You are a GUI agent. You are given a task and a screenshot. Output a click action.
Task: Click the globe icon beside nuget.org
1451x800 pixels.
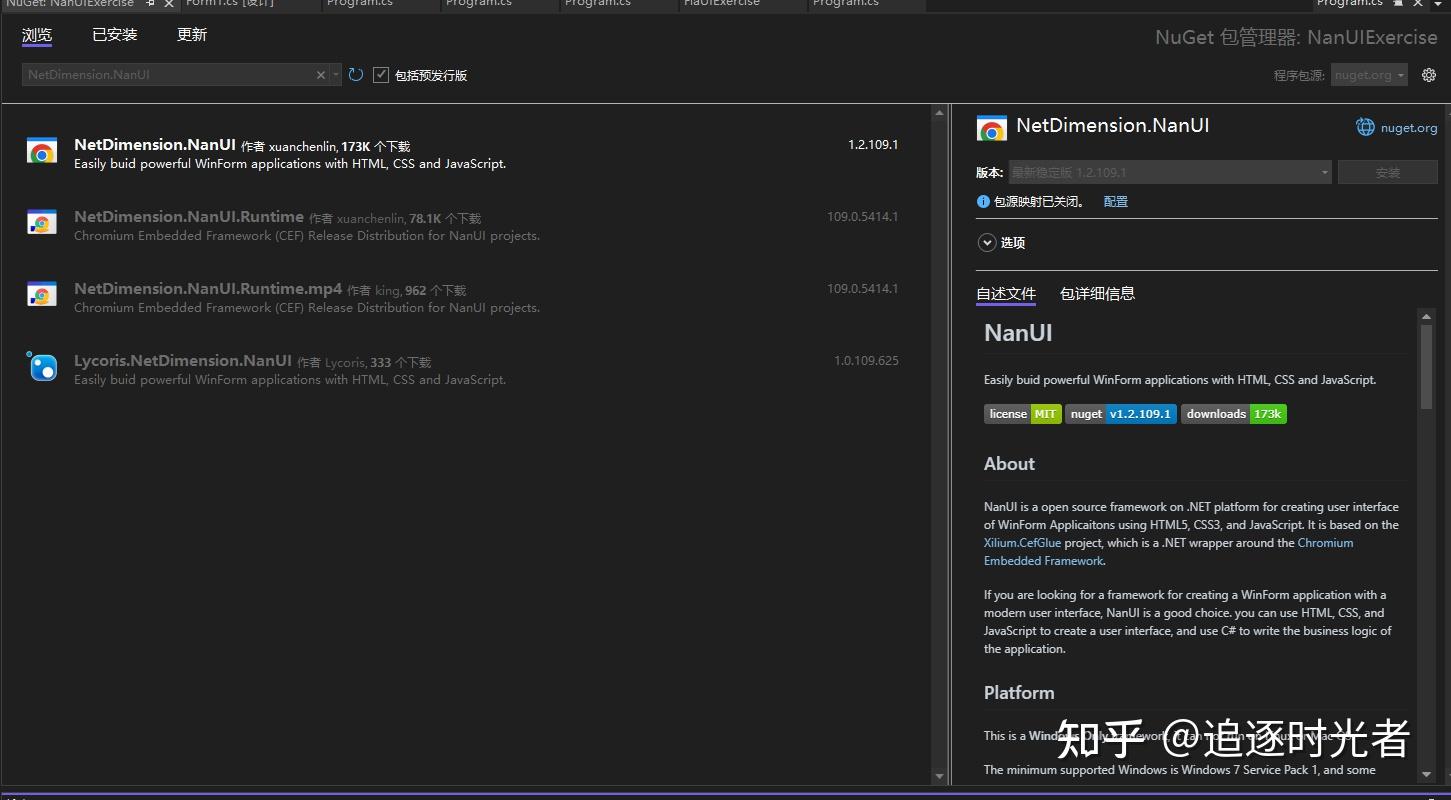(1365, 127)
